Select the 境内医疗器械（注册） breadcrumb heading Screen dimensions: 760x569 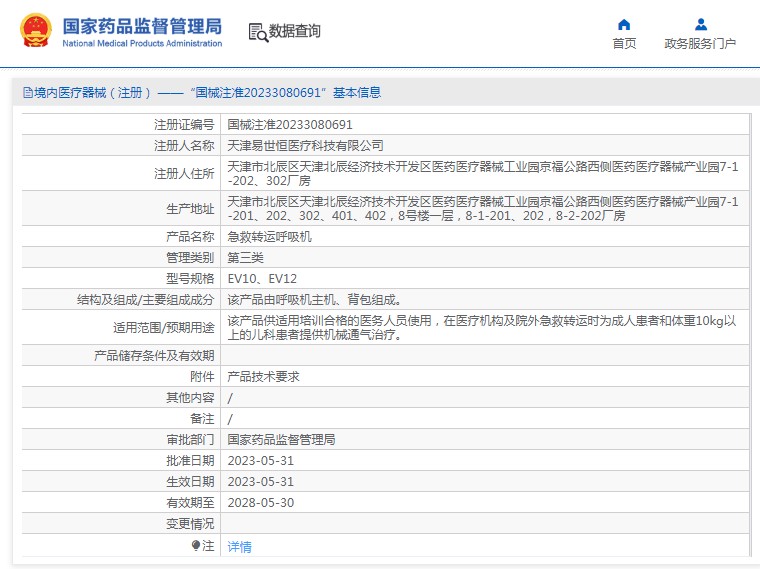point(92,93)
